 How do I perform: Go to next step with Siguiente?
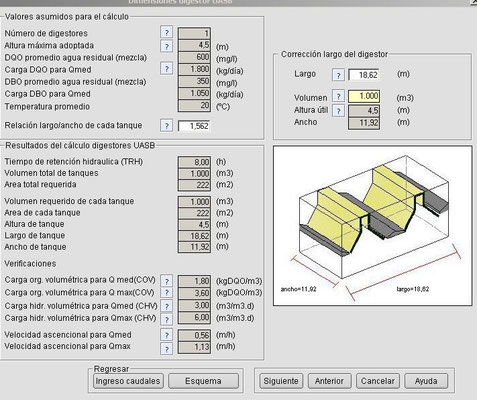click(x=281, y=381)
